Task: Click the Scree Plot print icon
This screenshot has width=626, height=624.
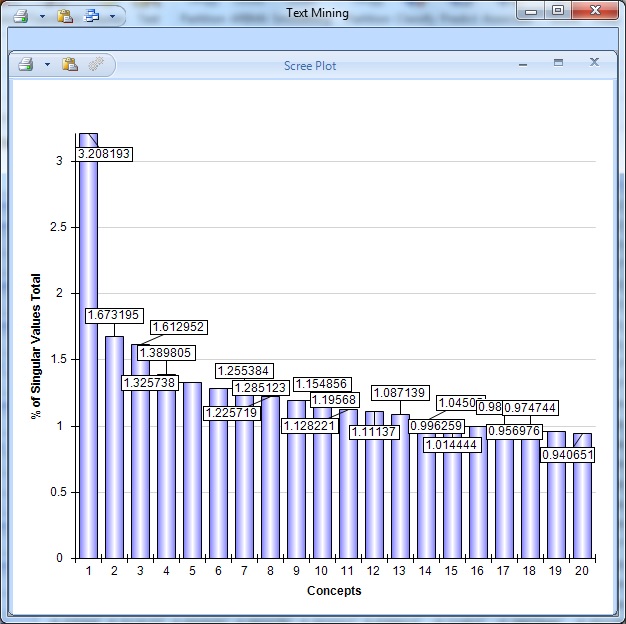Action: pos(26,64)
